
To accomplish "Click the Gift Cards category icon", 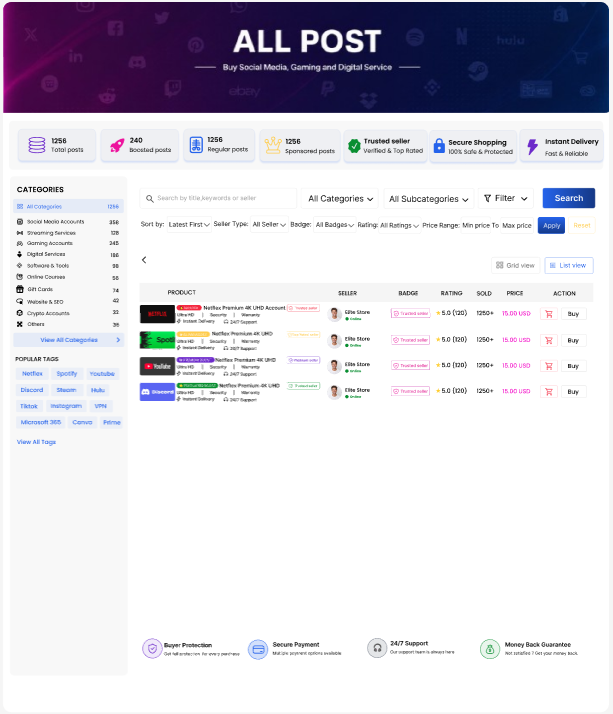I will [20, 289].
